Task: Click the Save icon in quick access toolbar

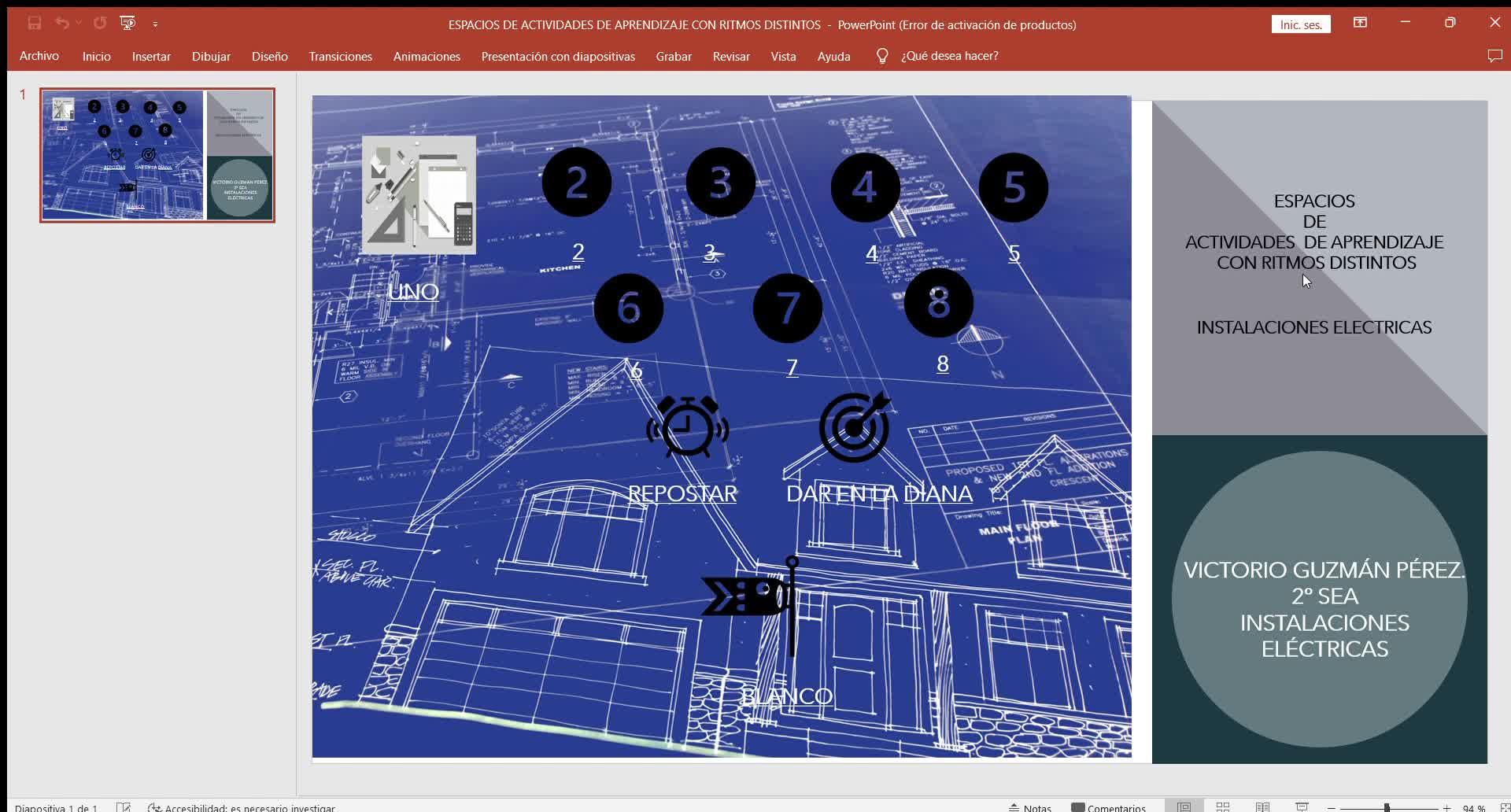Action: tap(34, 24)
